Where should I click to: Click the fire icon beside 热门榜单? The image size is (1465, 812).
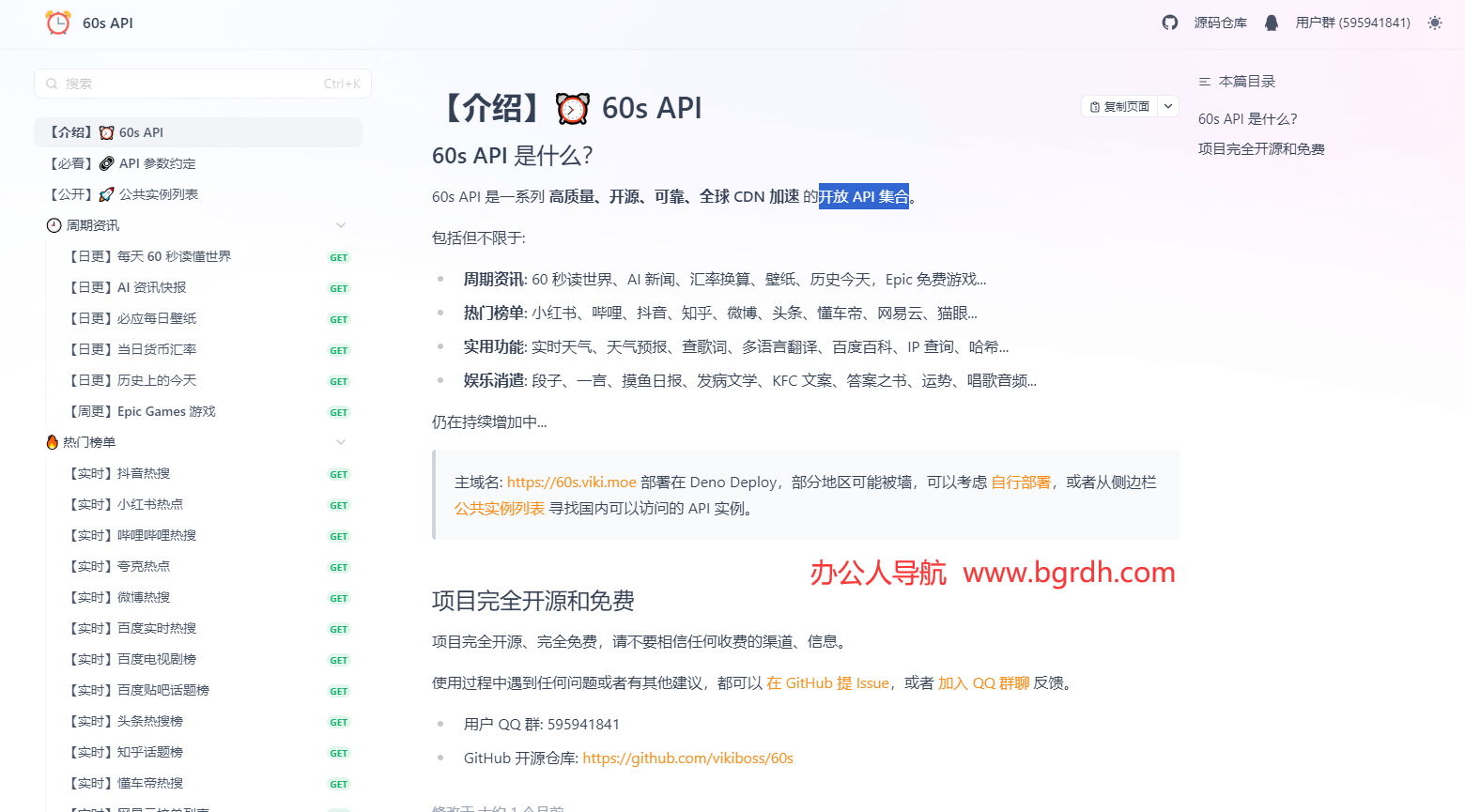52,441
